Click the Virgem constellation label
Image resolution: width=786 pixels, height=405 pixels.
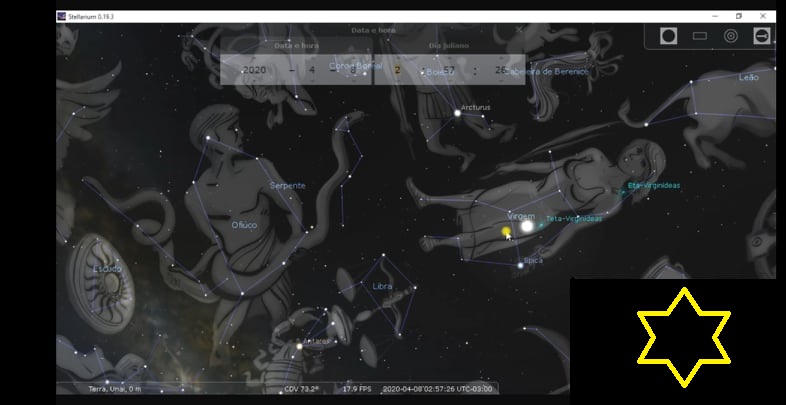coord(521,216)
